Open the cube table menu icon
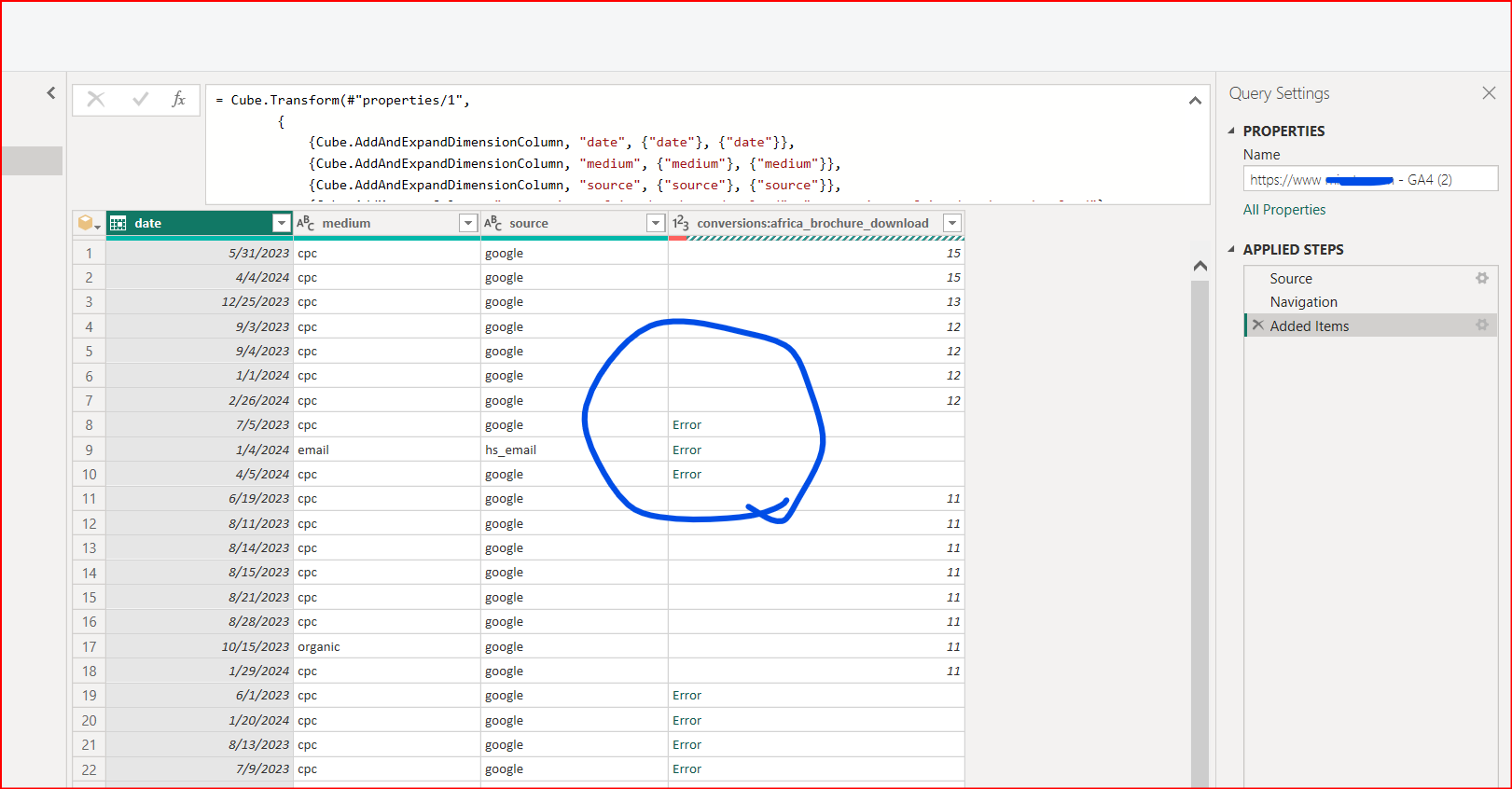Viewport: 1512px width, 789px height. pos(89,223)
